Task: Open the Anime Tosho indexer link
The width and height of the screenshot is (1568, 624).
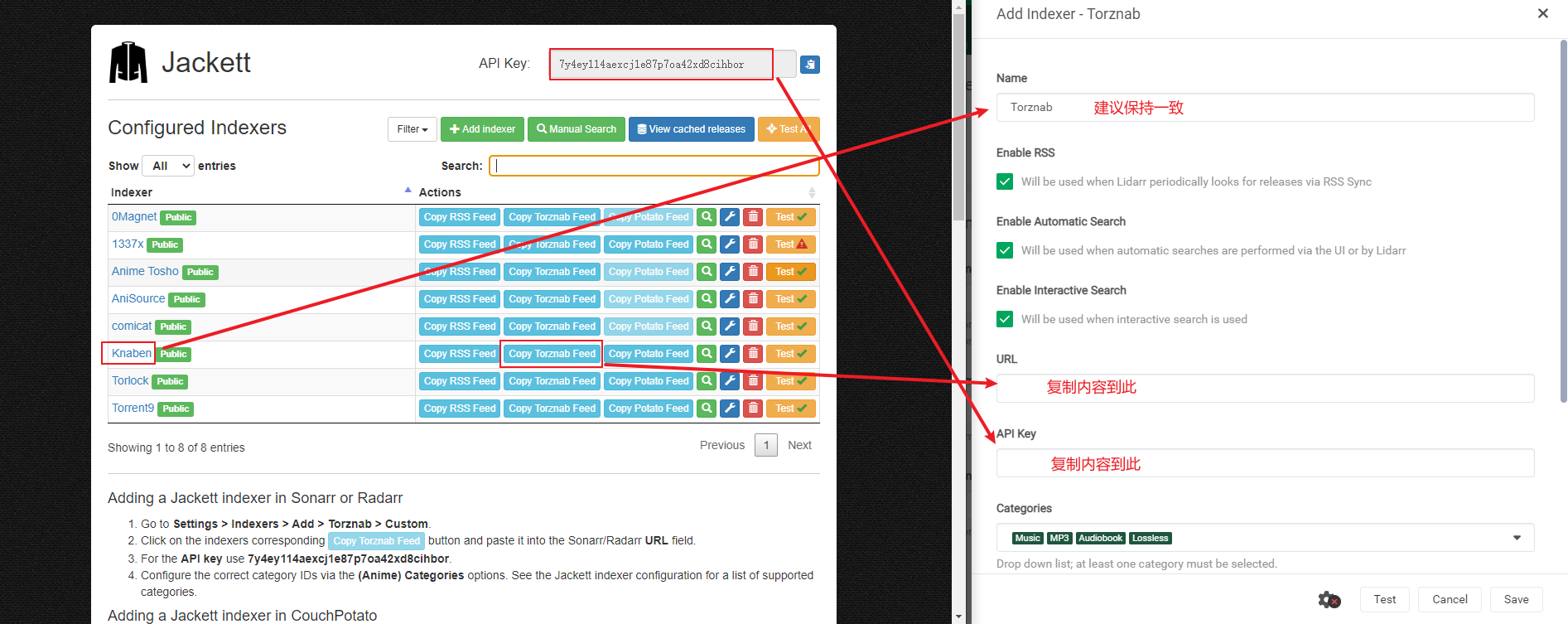Action: [x=145, y=271]
